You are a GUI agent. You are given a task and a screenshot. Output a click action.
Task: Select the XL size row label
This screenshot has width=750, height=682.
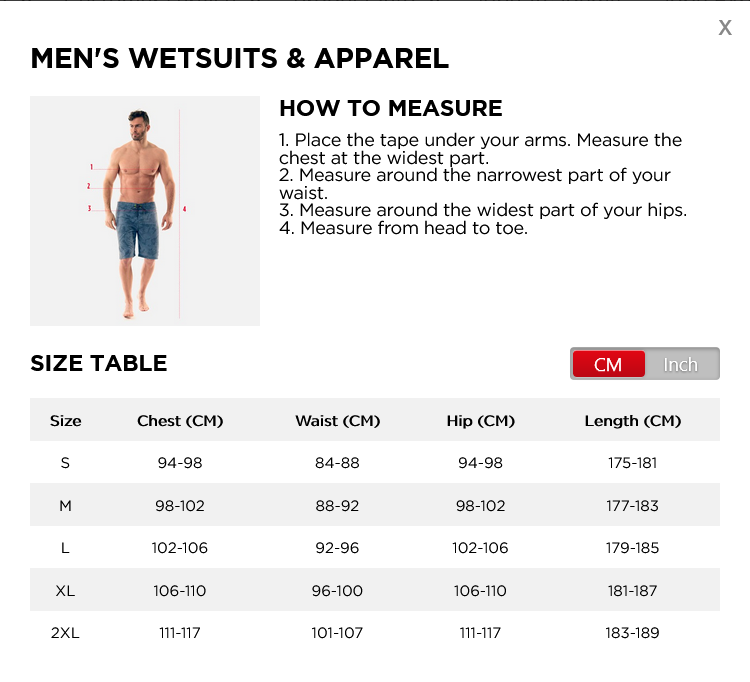[x=65, y=591]
